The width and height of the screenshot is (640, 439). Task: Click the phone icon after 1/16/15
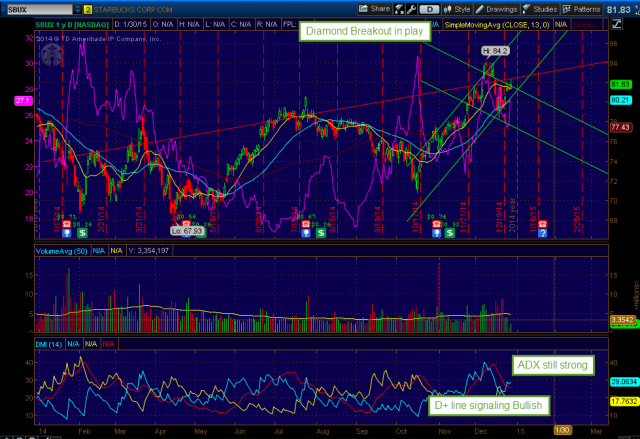[542, 224]
